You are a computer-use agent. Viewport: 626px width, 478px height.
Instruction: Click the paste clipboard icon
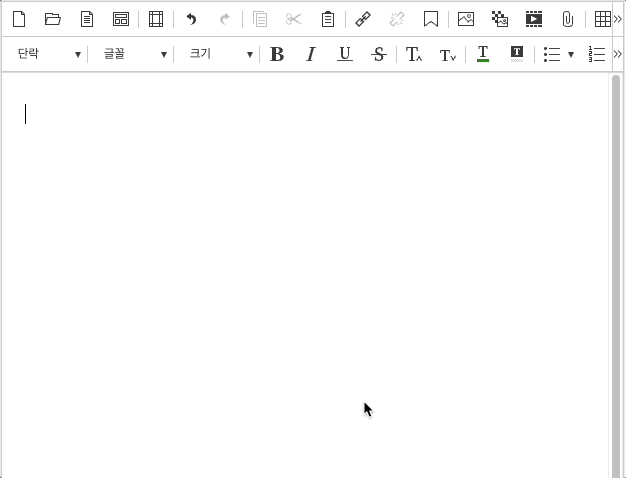pos(328,19)
